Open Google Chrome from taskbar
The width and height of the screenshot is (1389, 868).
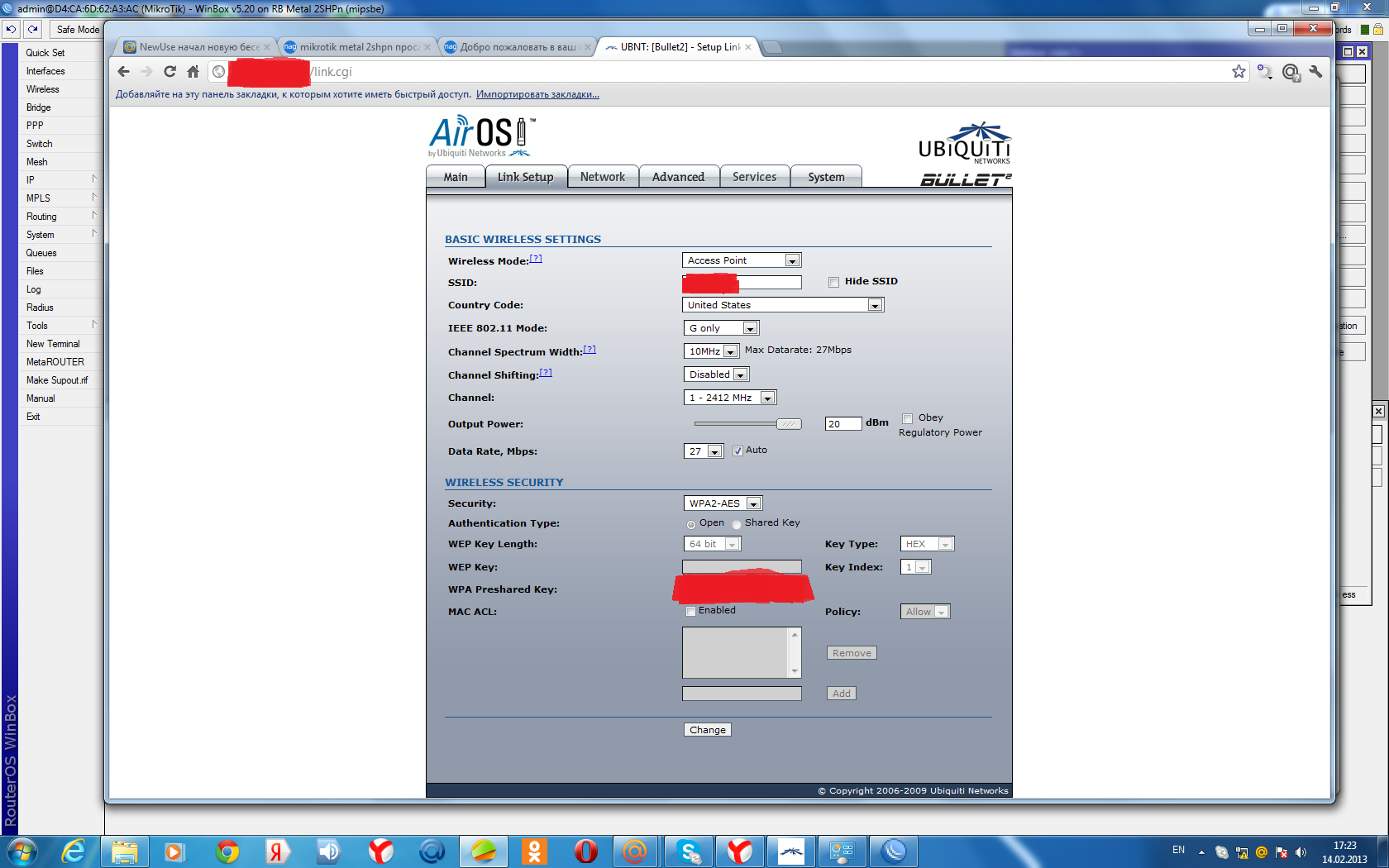point(227,851)
